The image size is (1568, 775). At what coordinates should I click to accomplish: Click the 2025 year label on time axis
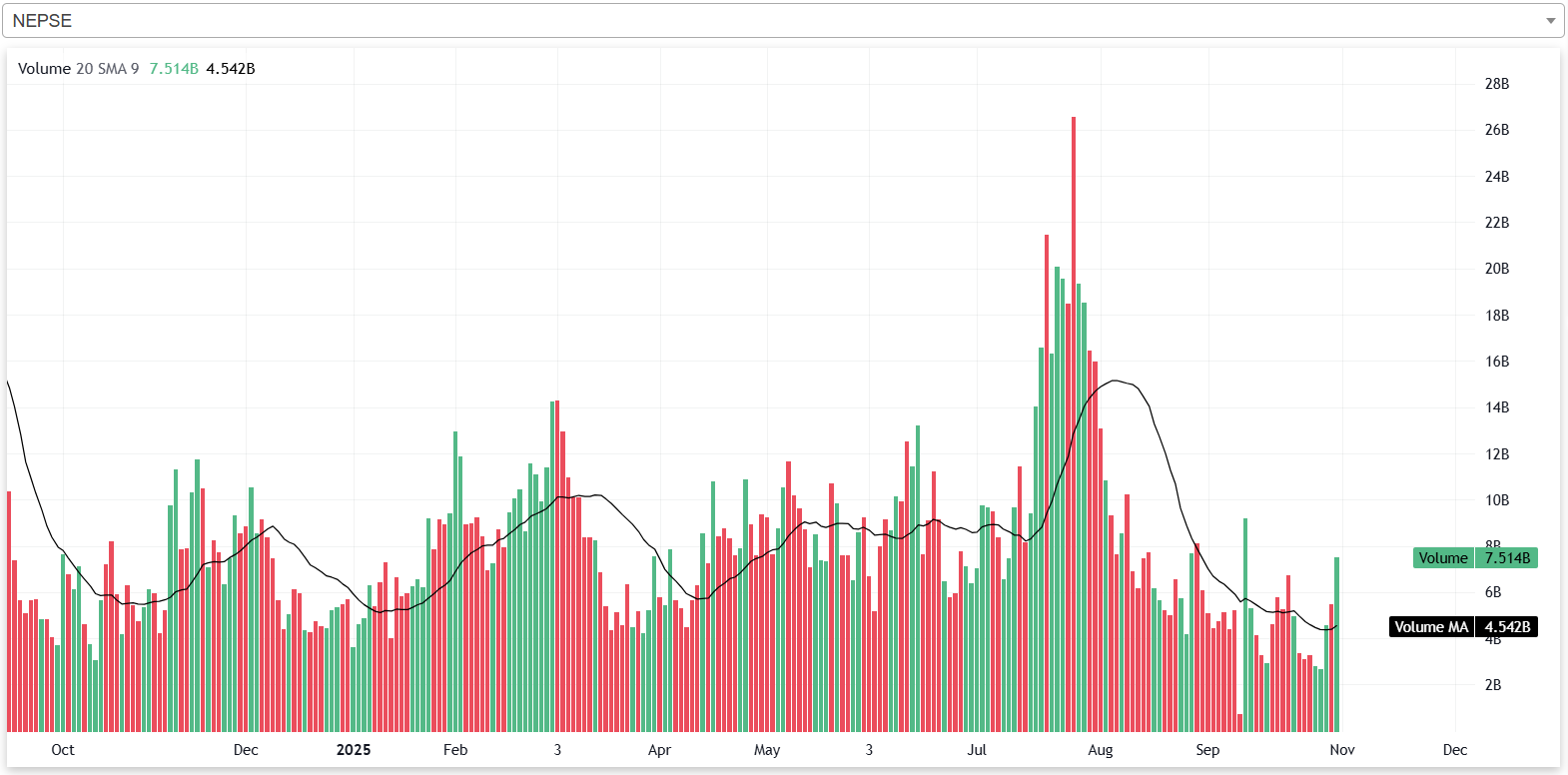[x=354, y=750]
